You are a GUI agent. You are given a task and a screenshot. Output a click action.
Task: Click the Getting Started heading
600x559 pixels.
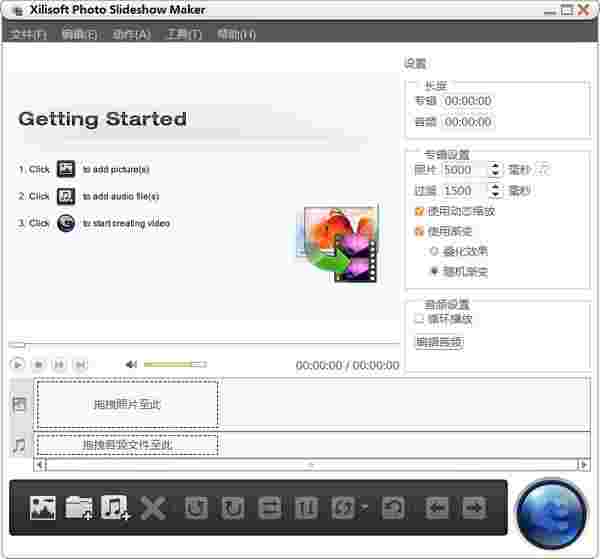pos(103,119)
